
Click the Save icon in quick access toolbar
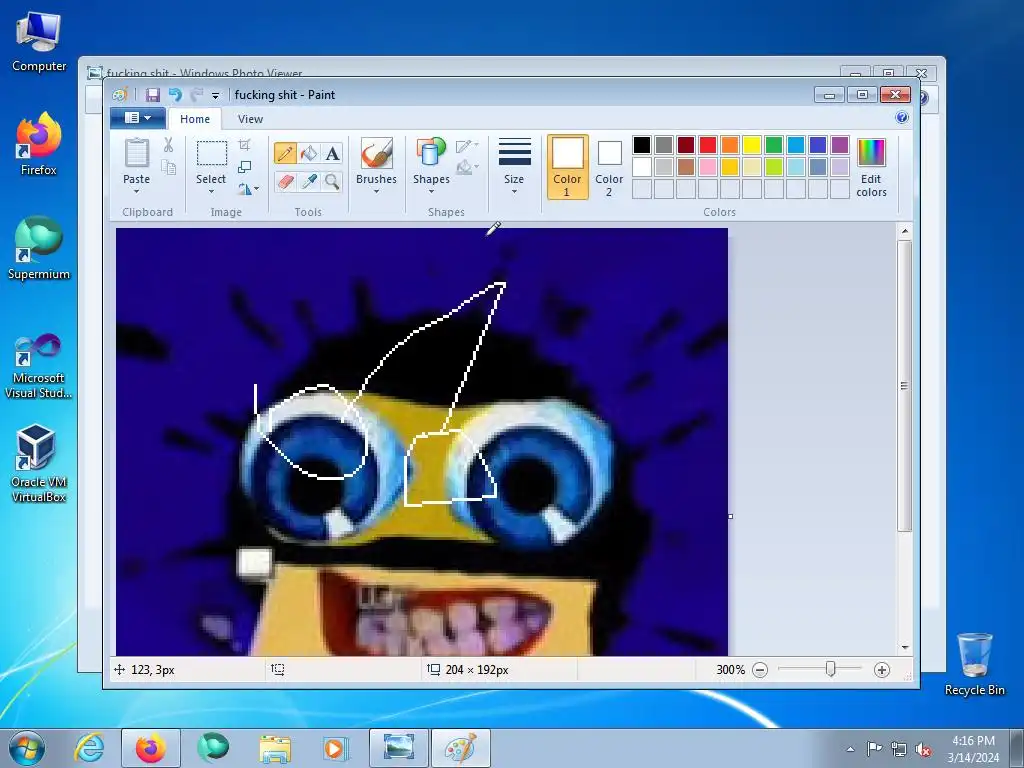tap(153, 95)
